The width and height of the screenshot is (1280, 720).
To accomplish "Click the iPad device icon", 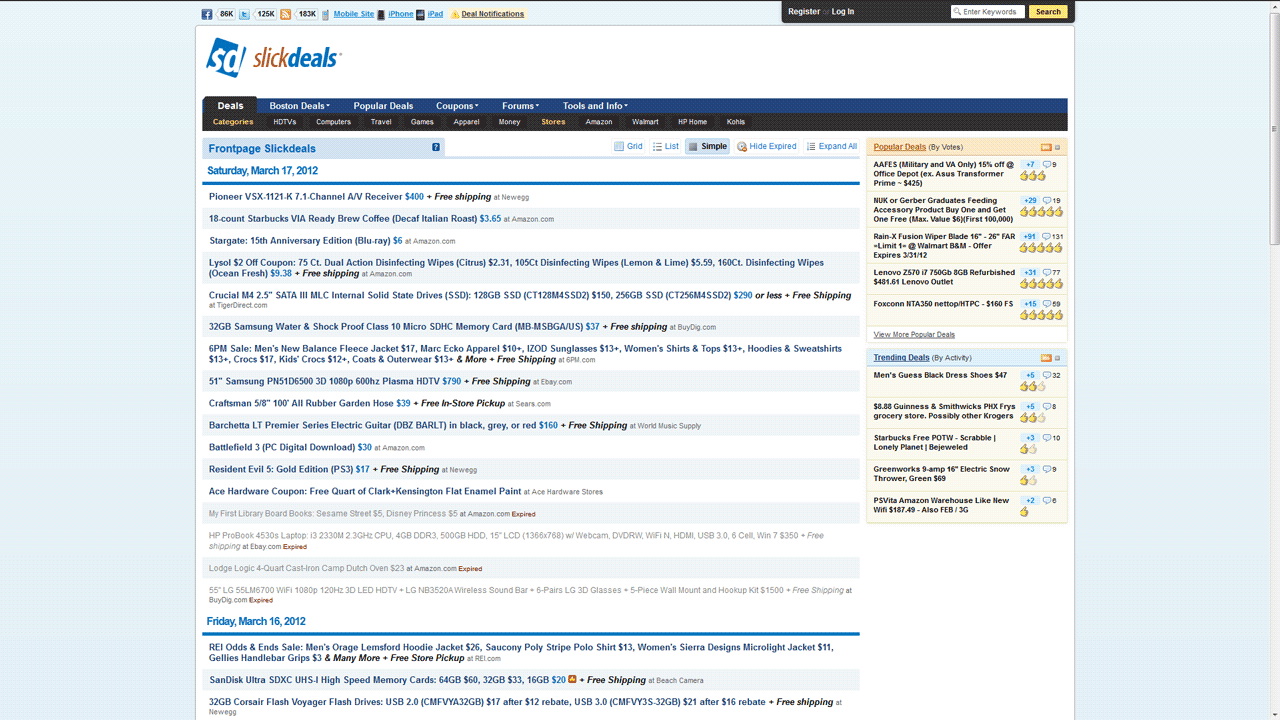I will [420, 14].
